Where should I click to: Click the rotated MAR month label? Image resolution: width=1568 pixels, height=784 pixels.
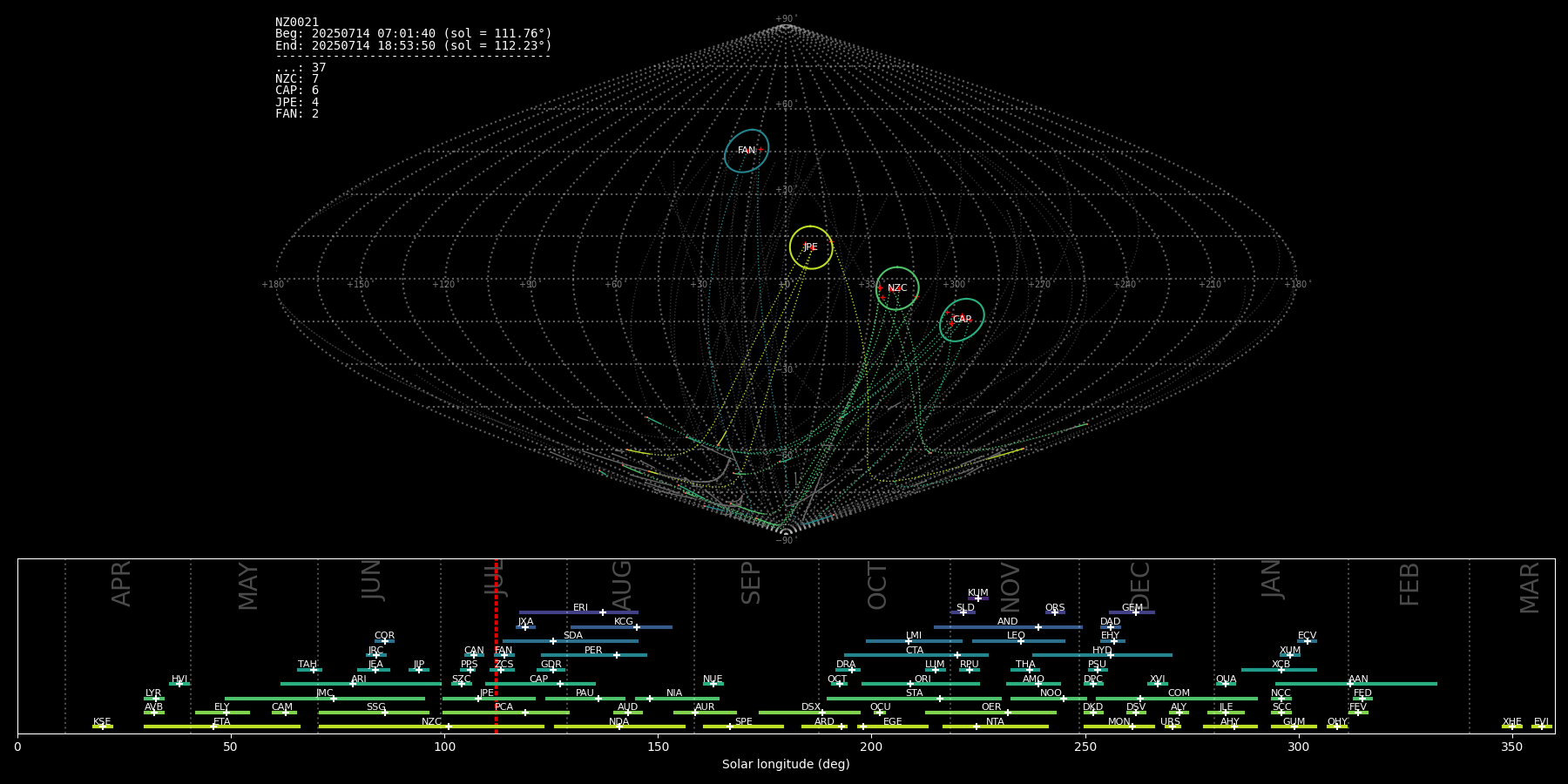coord(1530,588)
